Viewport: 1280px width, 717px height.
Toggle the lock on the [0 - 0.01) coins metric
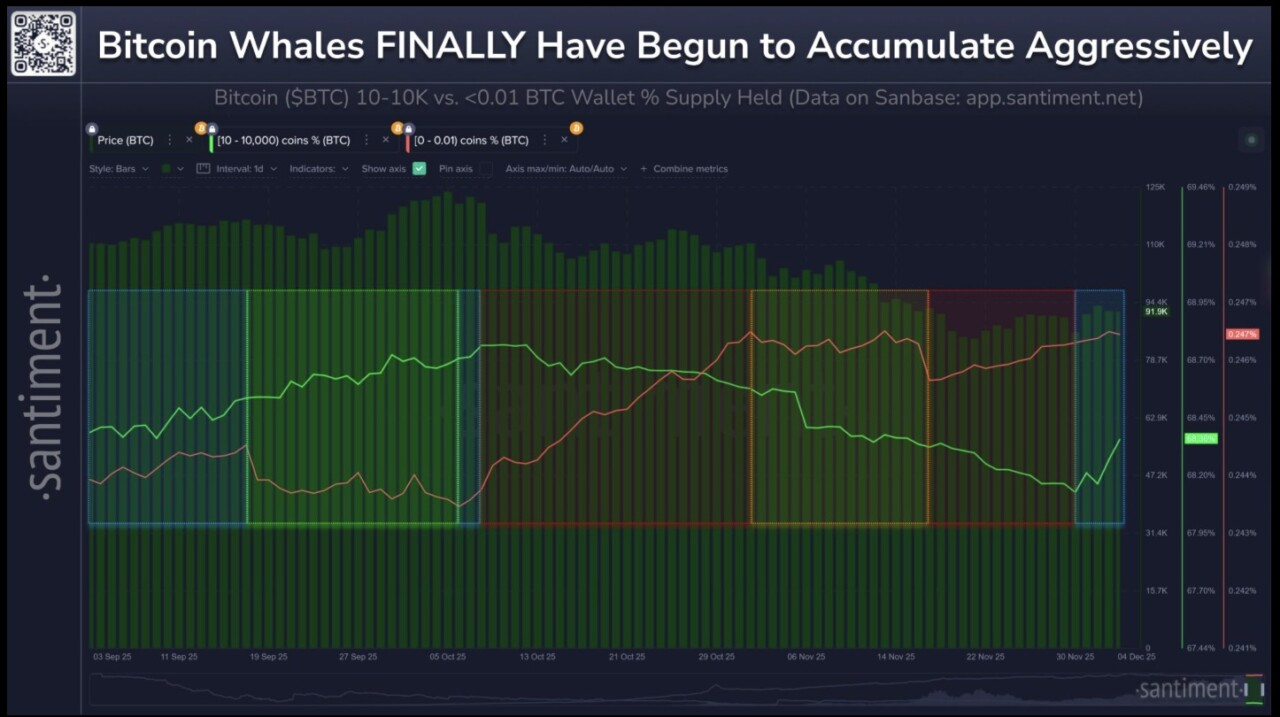[x=408, y=127]
